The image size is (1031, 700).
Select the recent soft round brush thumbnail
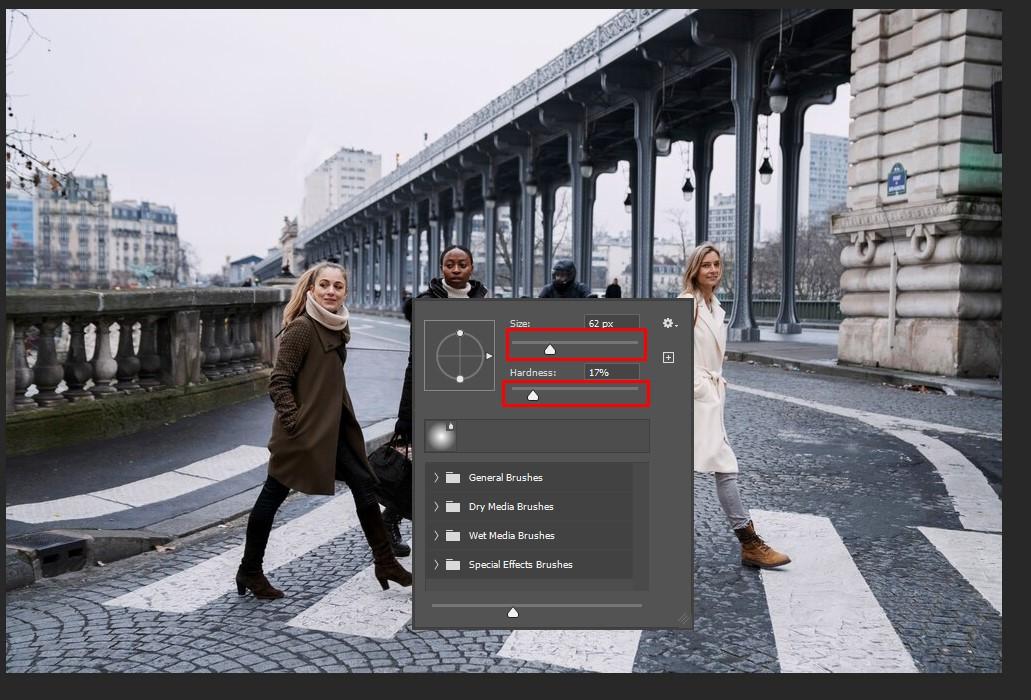[x=441, y=436]
